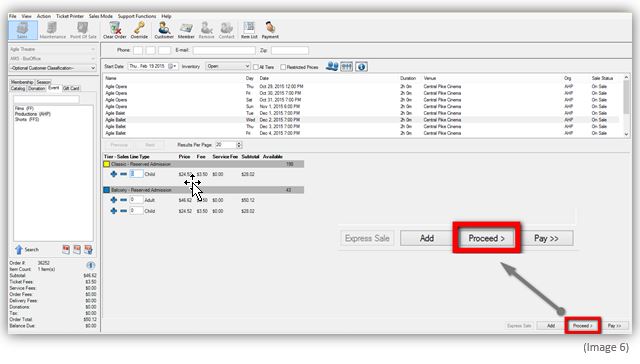Click the Override key icon
The width and height of the screenshot is (640, 364).
[139, 30]
